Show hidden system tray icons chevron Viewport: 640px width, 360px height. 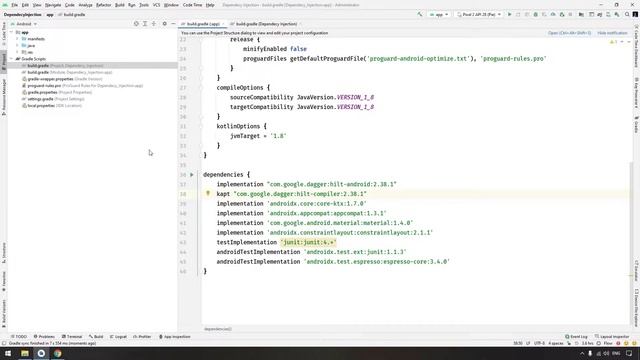(x=582, y=353)
